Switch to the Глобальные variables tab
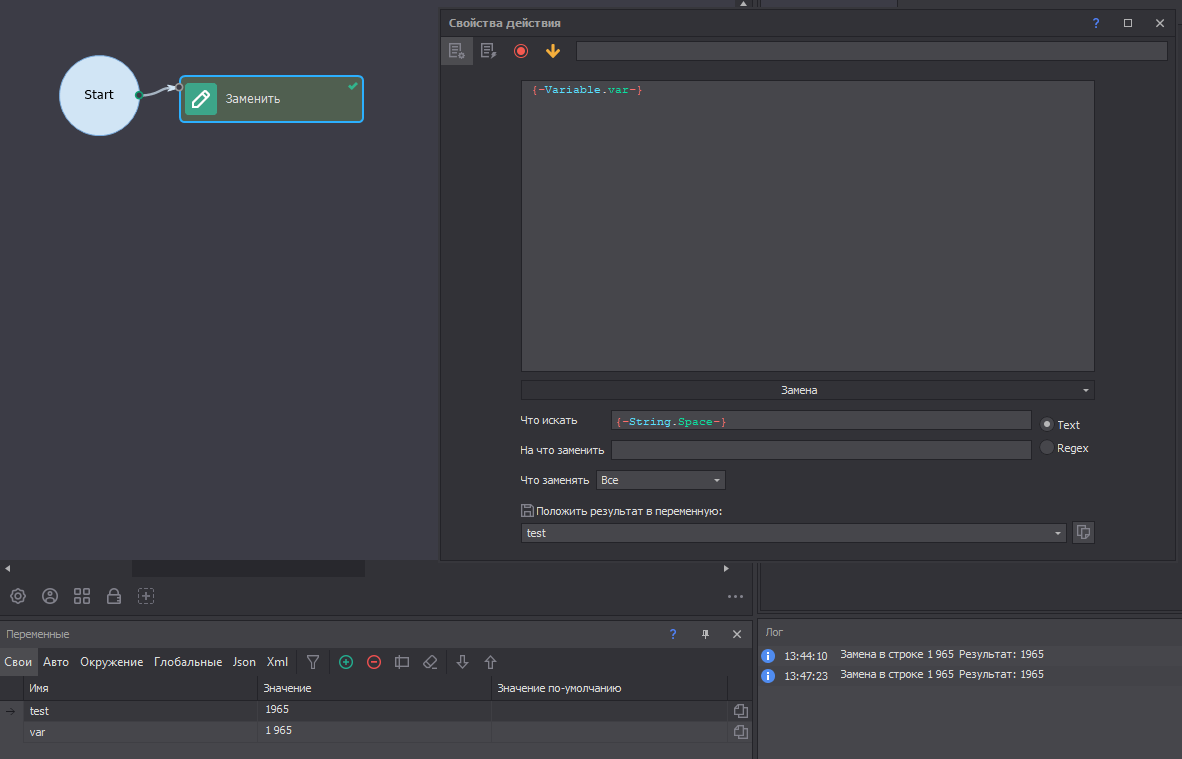Image resolution: width=1182 pixels, height=759 pixels. point(188,662)
